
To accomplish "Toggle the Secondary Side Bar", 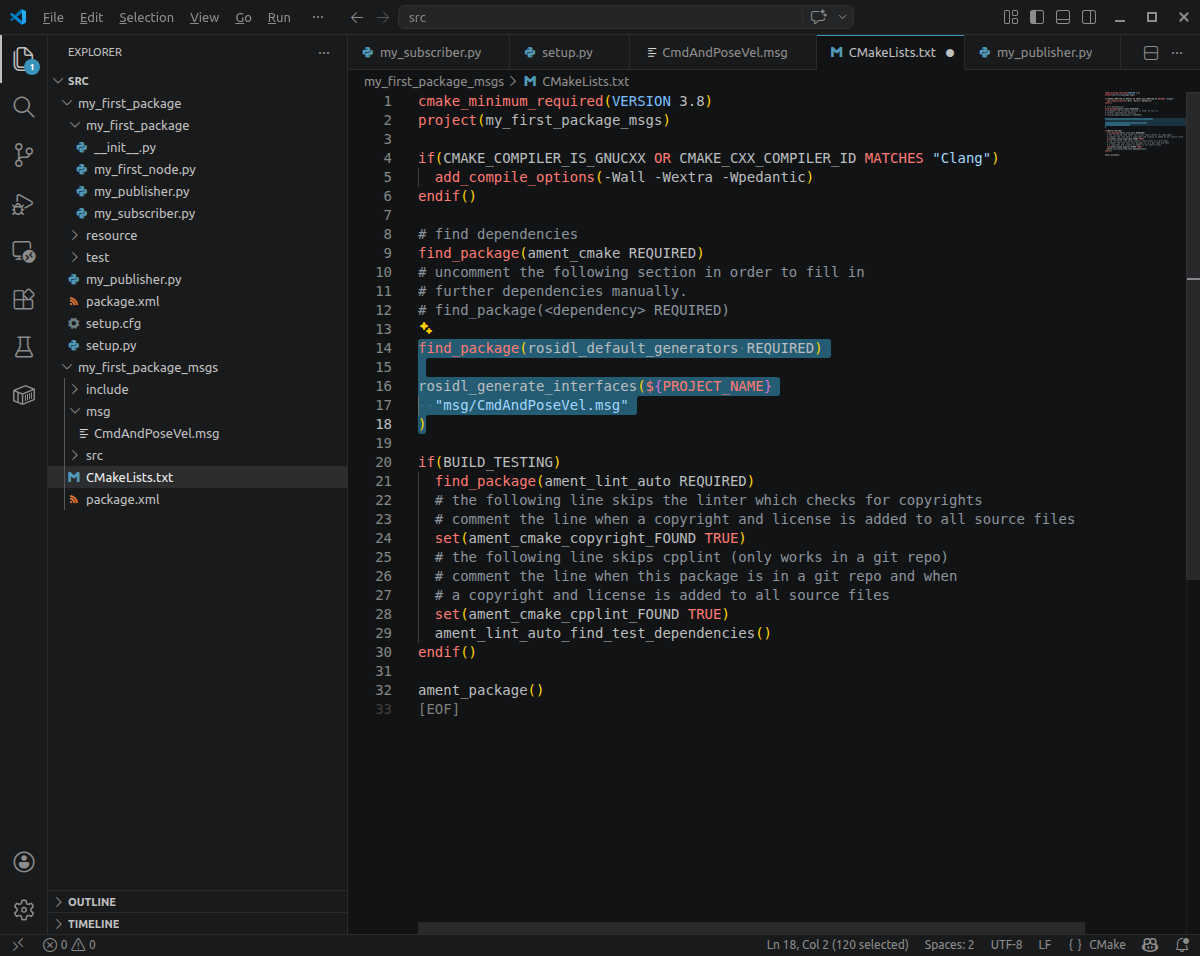I will coord(1089,17).
